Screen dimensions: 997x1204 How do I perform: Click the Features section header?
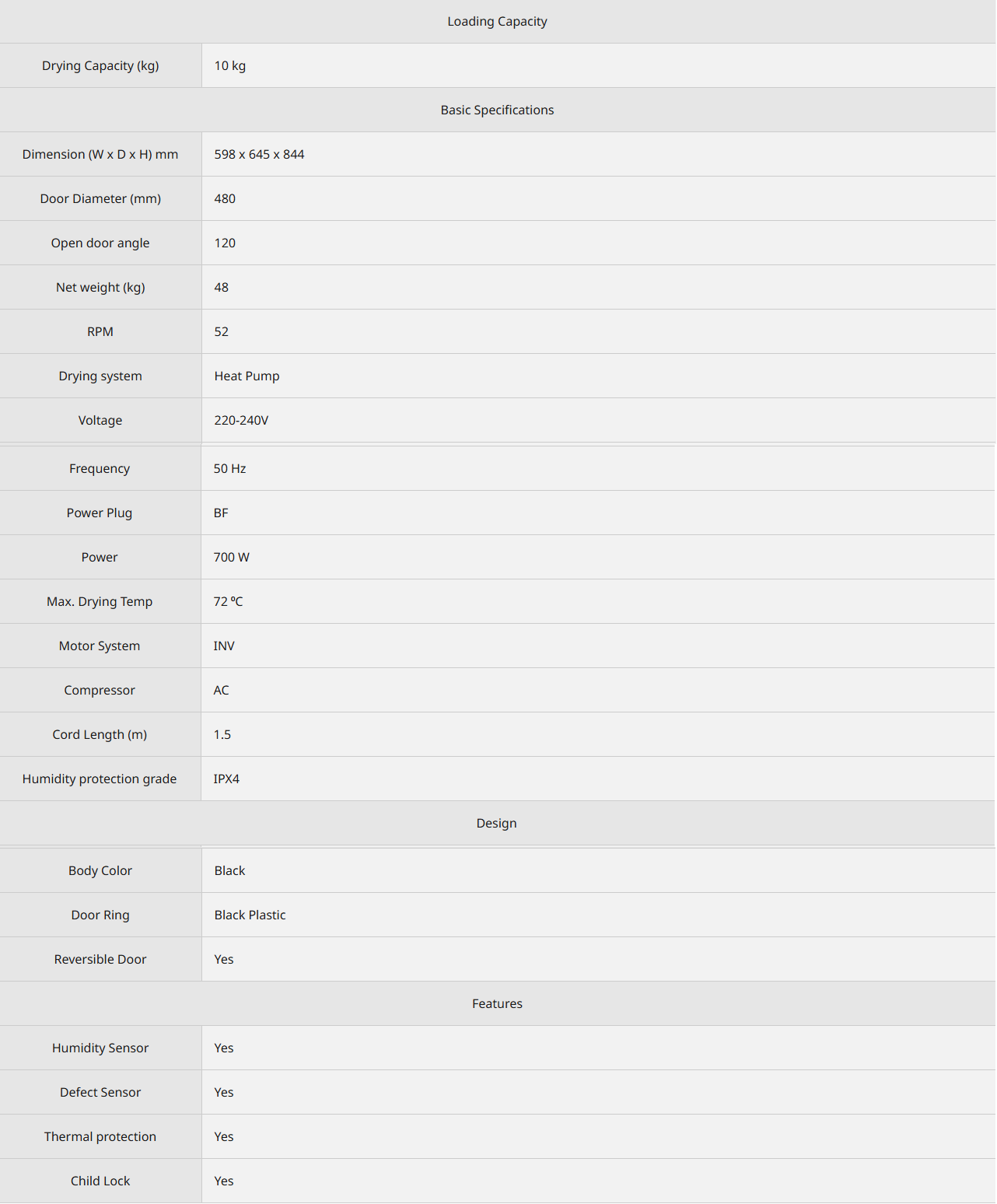(497, 1003)
